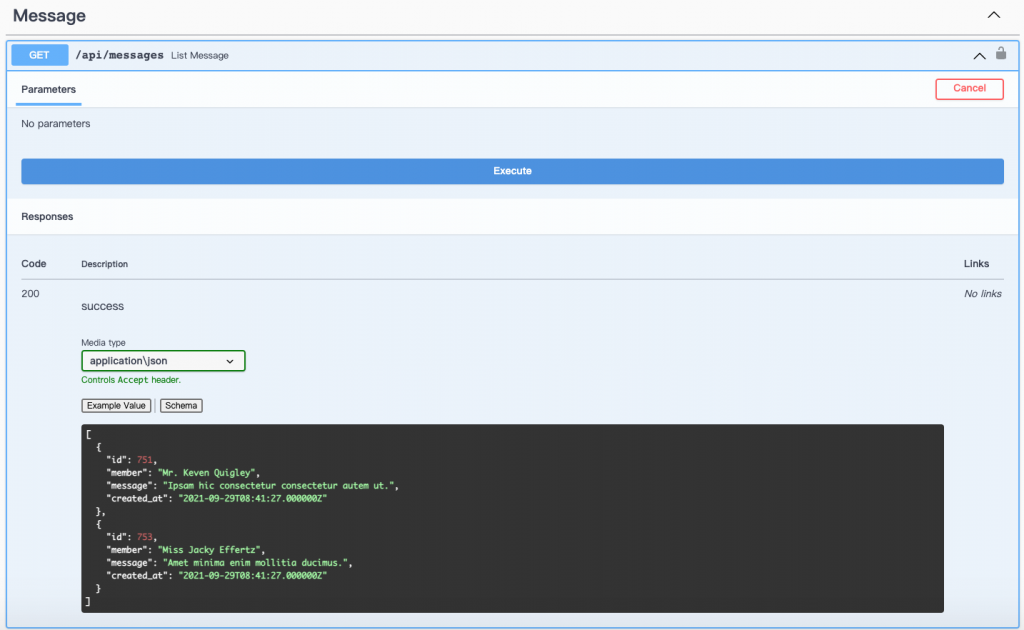The width and height of the screenshot is (1024, 630).
Task: Click the Links column header
Action: click(x=976, y=264)
